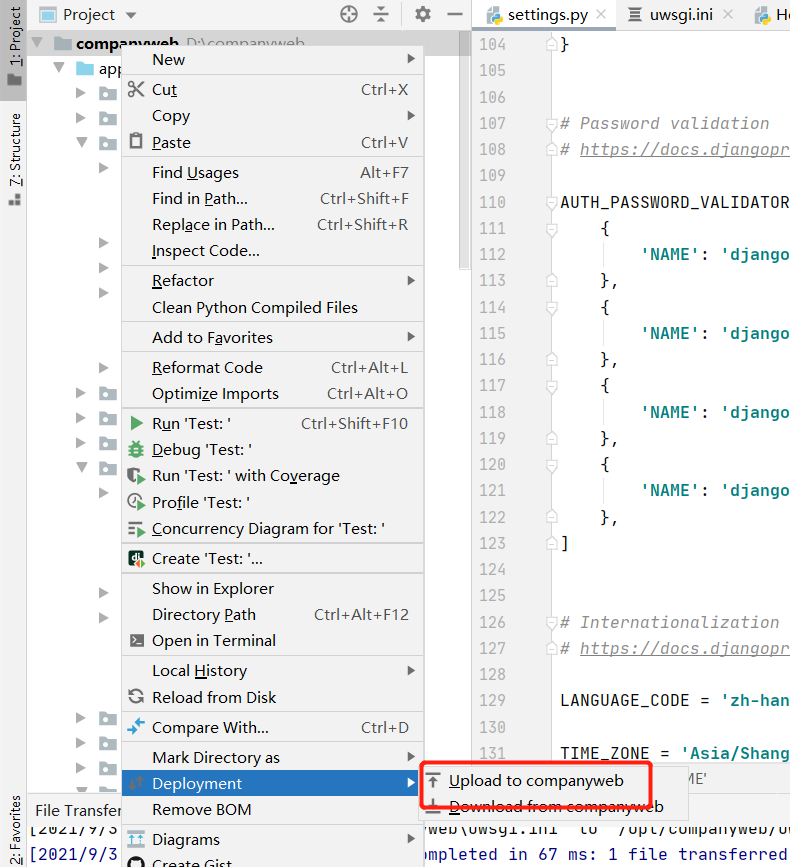Open the Diagrams submenu
The width and height of the screenshot is (790, 867).
pos(273,840)
